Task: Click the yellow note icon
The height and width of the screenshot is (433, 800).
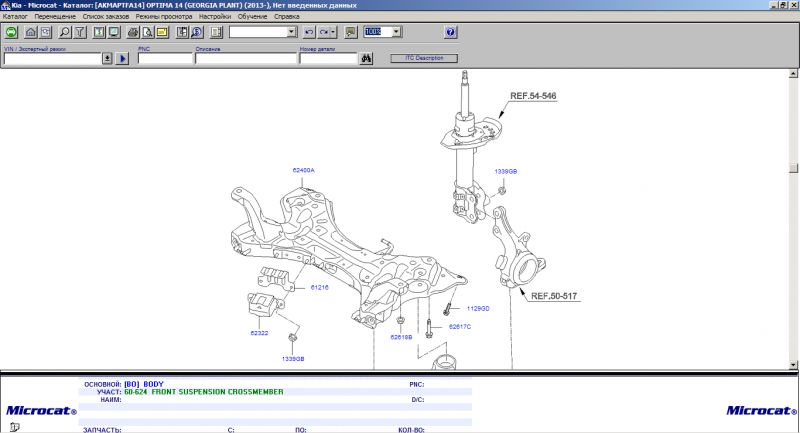Action: [x=162, y=32]
